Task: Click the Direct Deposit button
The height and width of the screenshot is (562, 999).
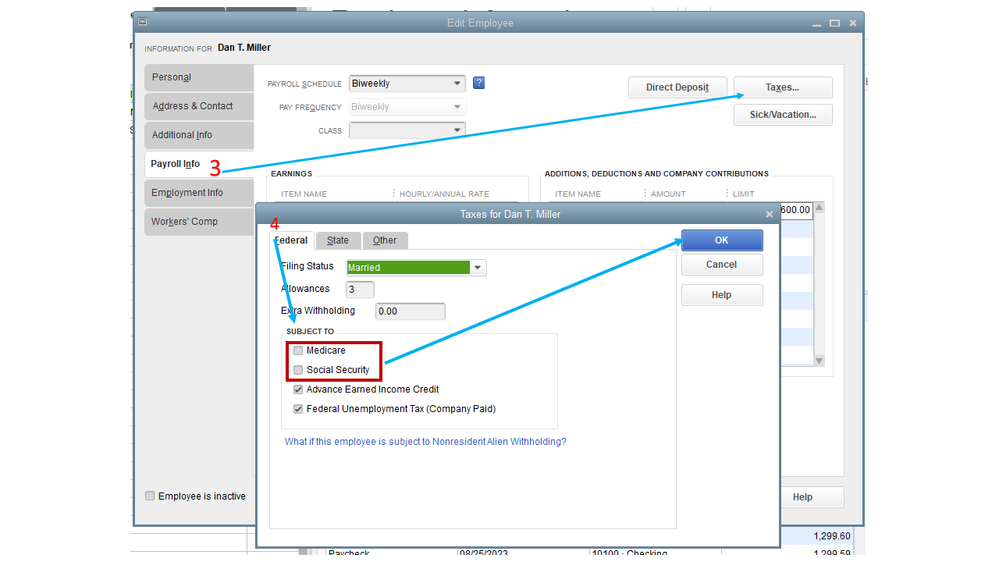Action: pos(677,87)
